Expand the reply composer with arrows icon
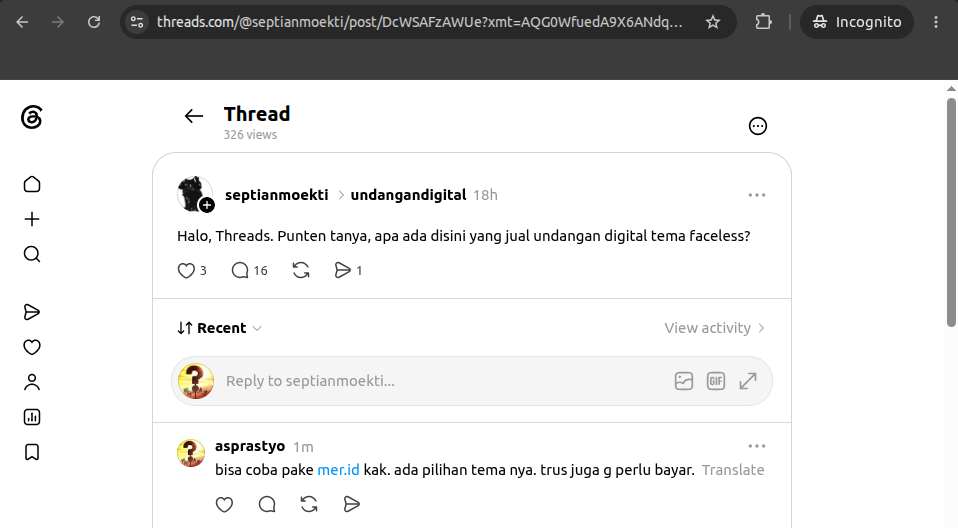The width and height of the screenshot is (958, 528). click(x=748, y=381)
